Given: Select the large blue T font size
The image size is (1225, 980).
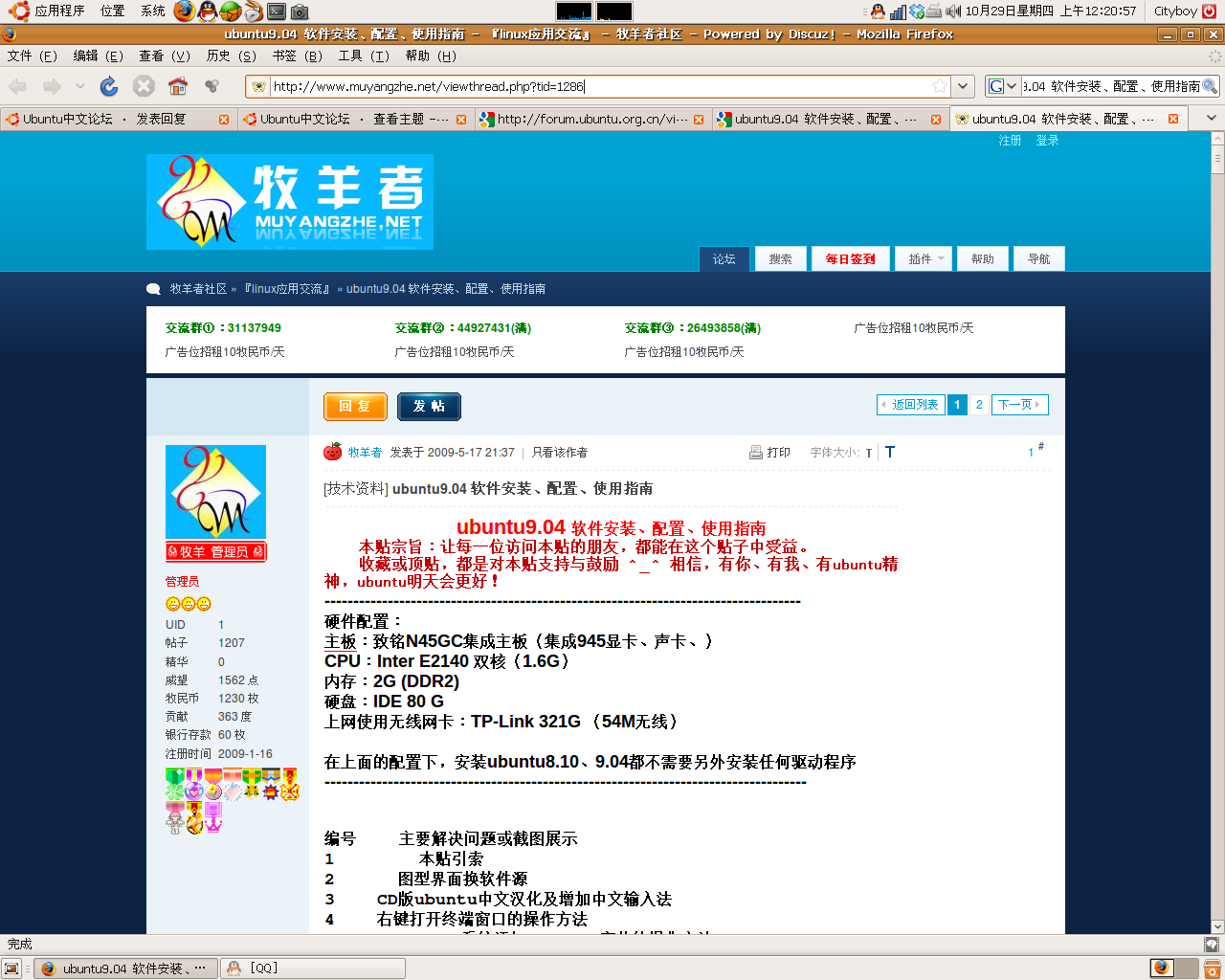Looking at the screenshot, I should pyautogui.click(x=890, y=452).
